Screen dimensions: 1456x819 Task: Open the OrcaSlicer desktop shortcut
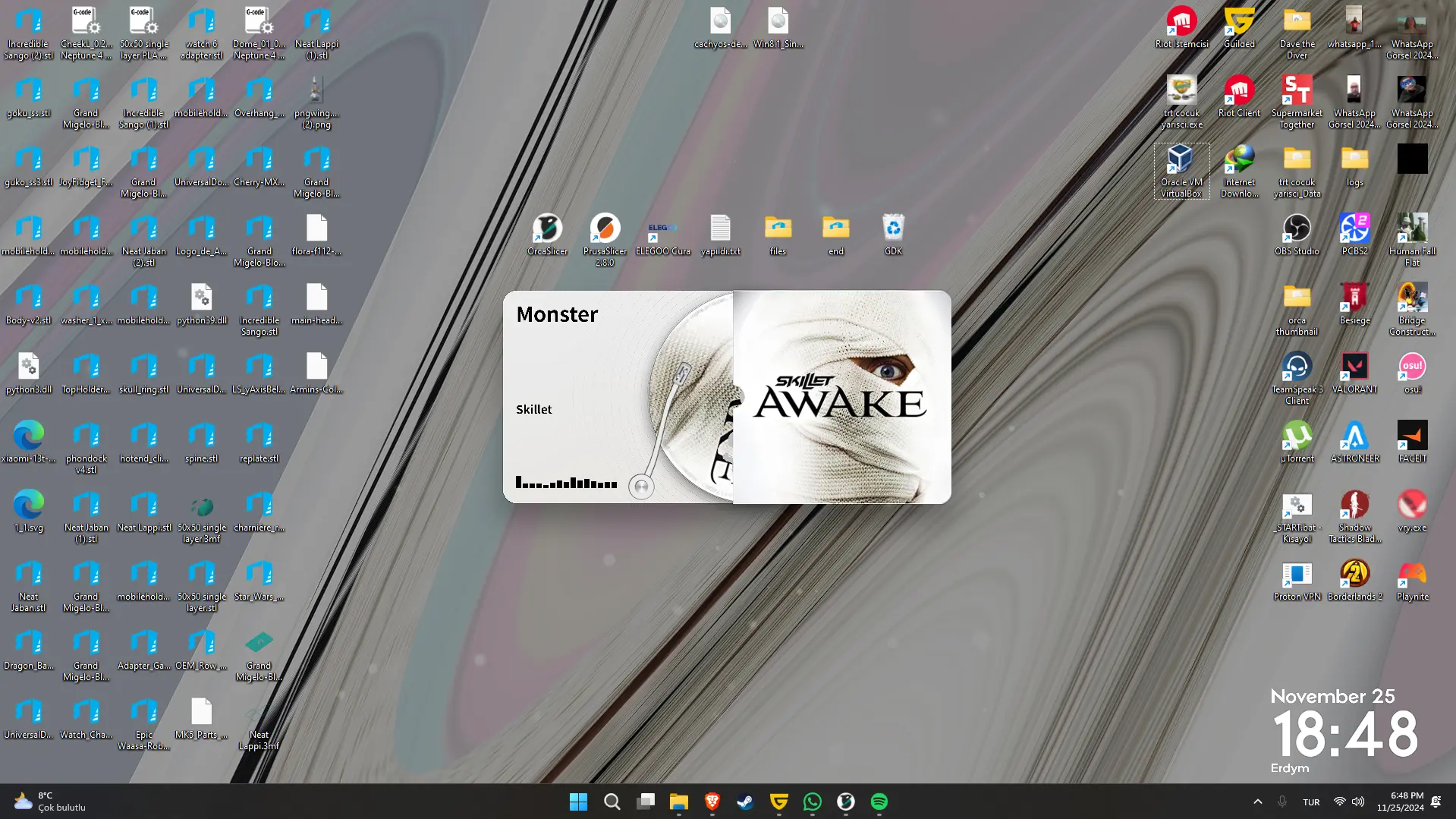pos(547,235)
